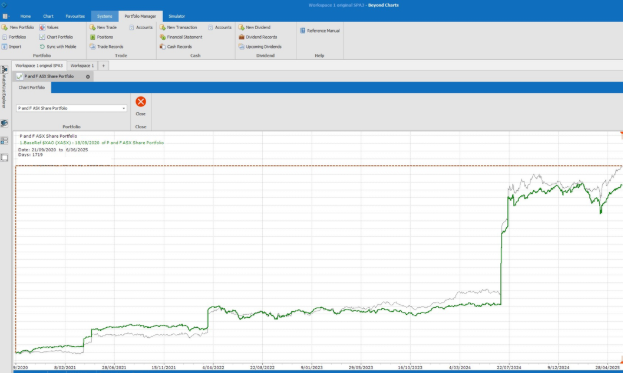Expand the portfolio selection dropdown
Screen dimensions: 623x373
tap(124, 108)
